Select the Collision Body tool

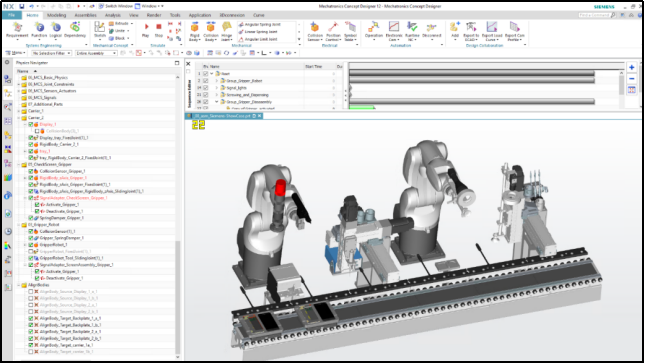tap(211, 31)
